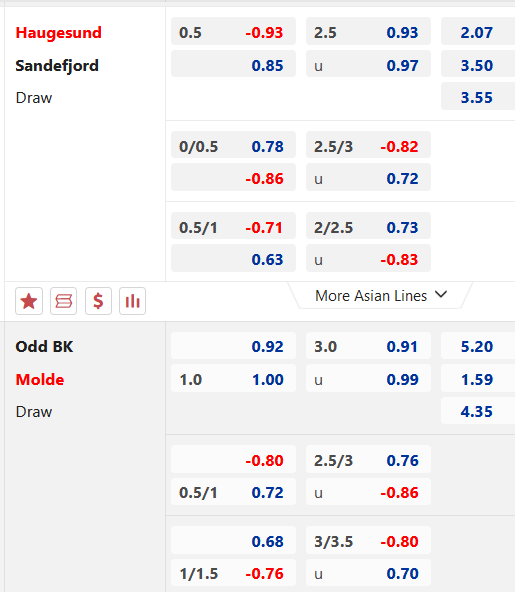Select handicap odds 0.63
This screenshot has width=515, height=592.
[233, 258]
